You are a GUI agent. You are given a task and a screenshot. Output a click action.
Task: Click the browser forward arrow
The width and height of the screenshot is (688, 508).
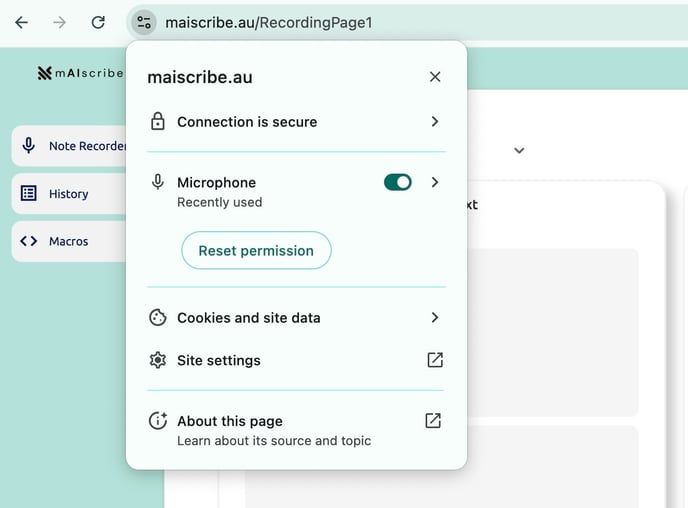click(x=59, y=22)
